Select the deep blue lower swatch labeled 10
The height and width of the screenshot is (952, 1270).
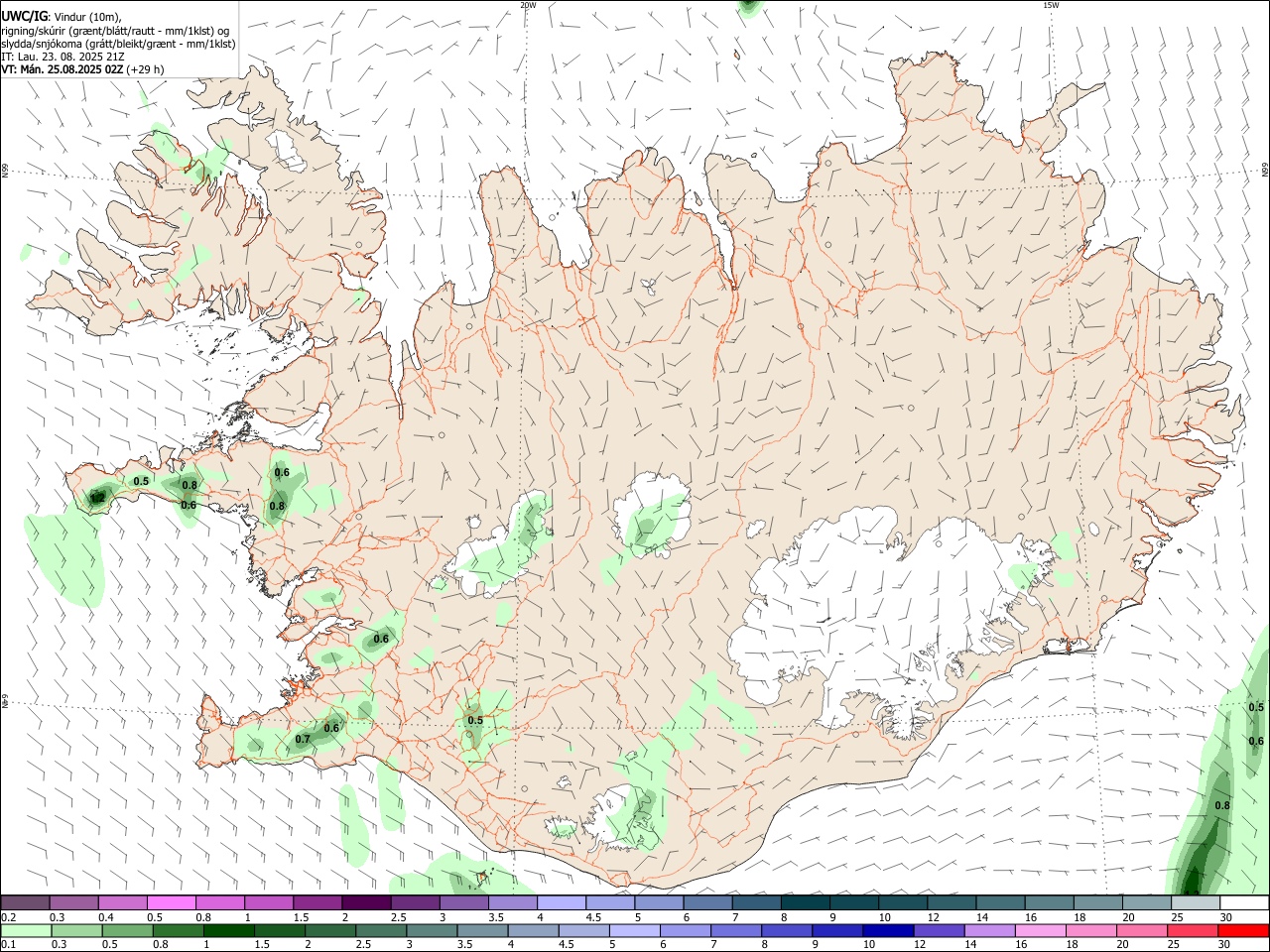[x=889, y=930]
